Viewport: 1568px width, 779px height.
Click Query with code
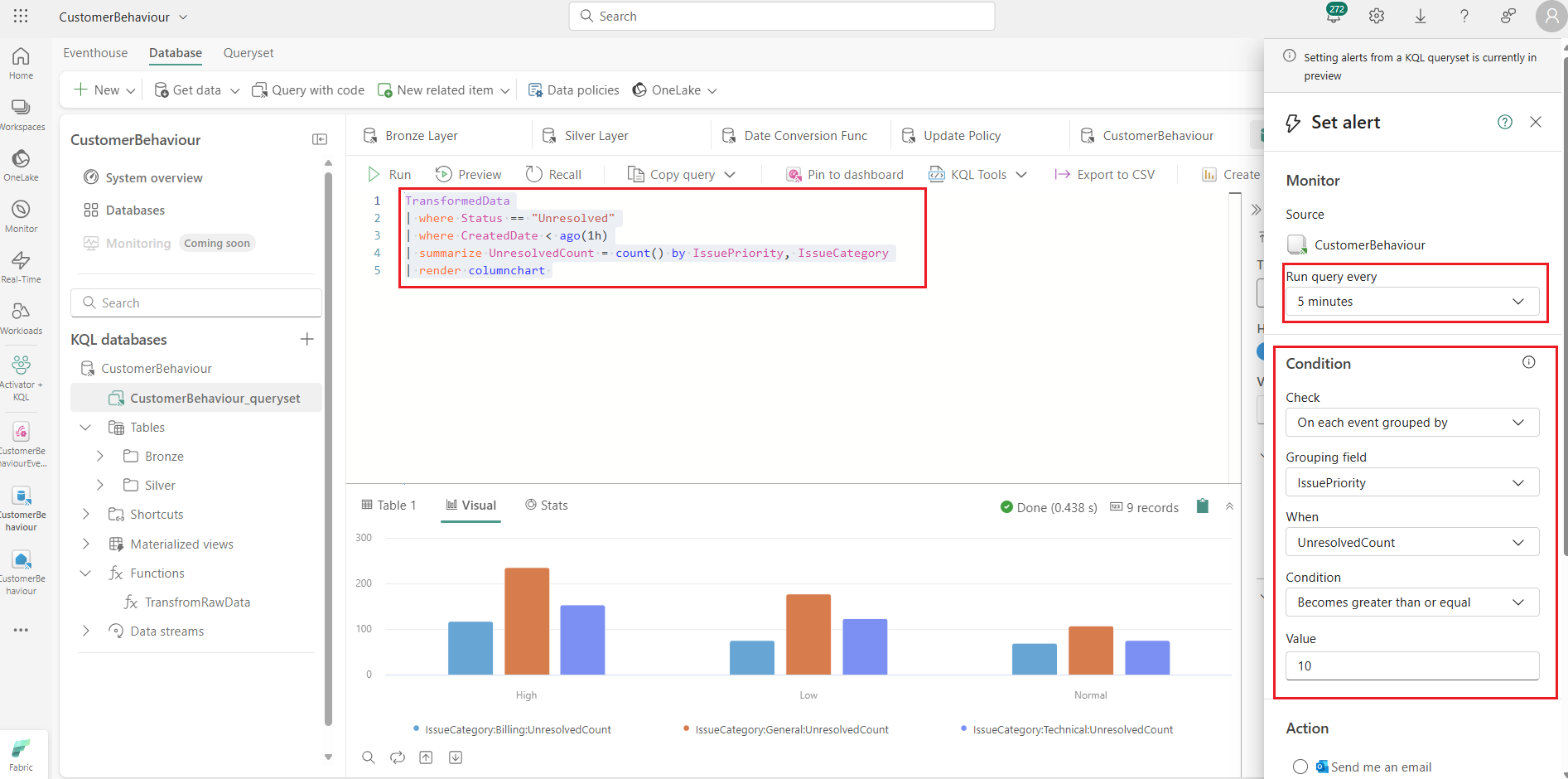click(308, 90)
